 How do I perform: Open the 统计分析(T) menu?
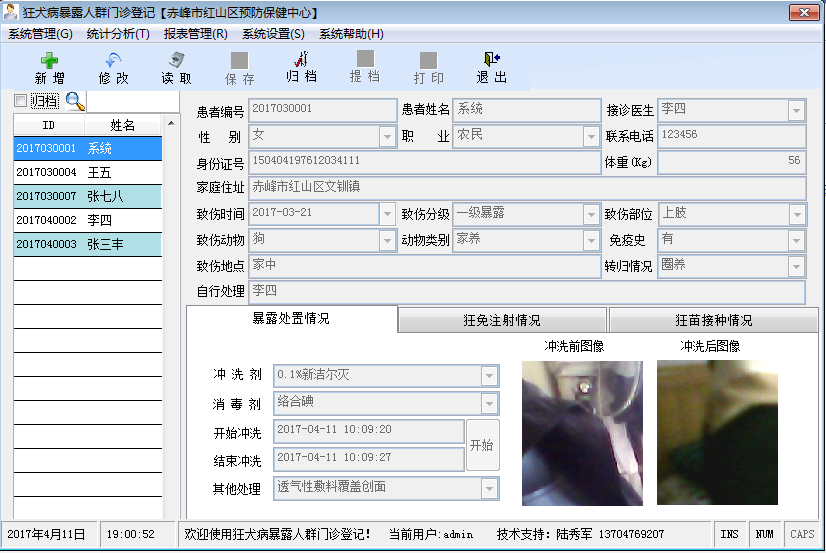117,34
